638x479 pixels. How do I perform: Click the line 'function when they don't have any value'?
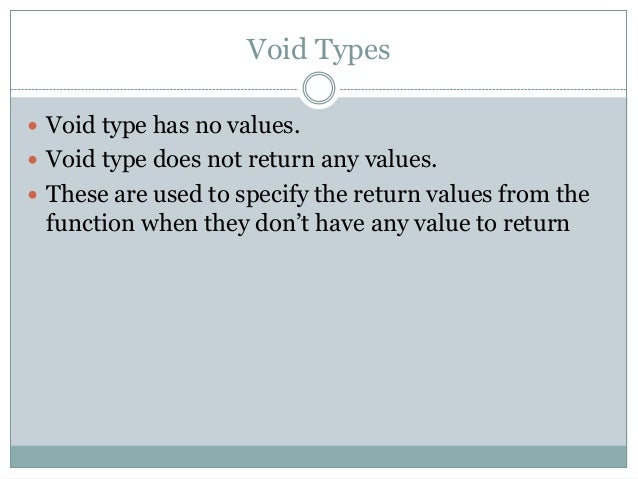click(x=308, y=223)
